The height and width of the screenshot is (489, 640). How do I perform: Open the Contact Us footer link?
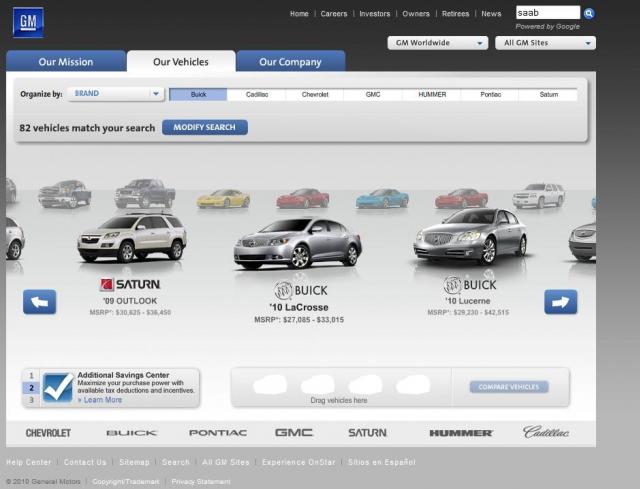tap(85, 462)
